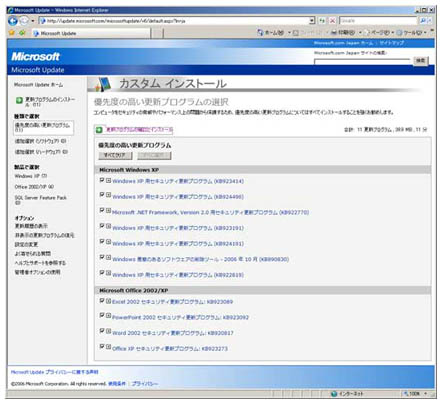This screenshot has height=404, width=442.
Task: Expand details for PowerPoint 2002 KB923092
Action: [108, 315]
